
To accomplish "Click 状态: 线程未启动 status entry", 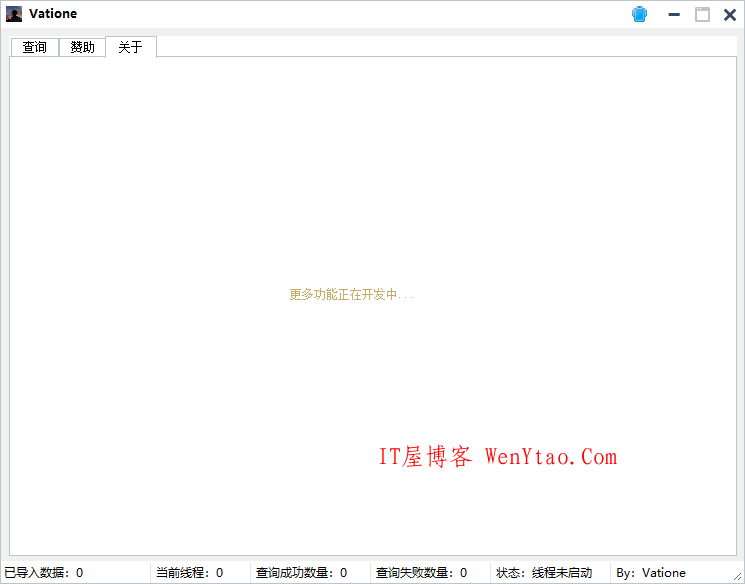I will coord(544,573).
